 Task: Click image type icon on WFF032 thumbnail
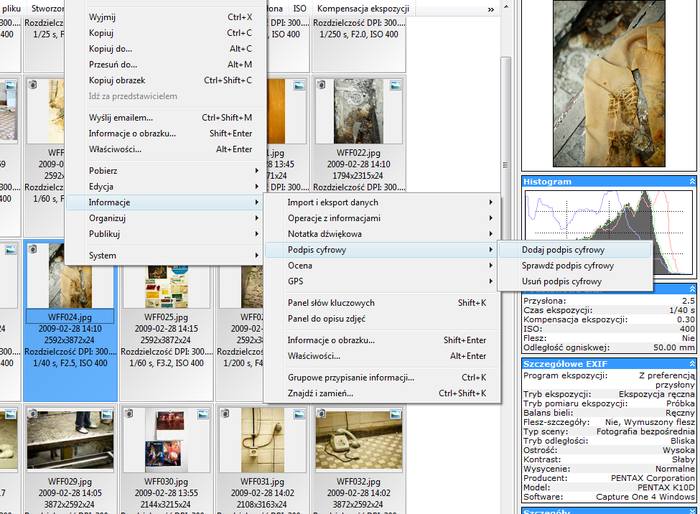[x=395, y=414]
